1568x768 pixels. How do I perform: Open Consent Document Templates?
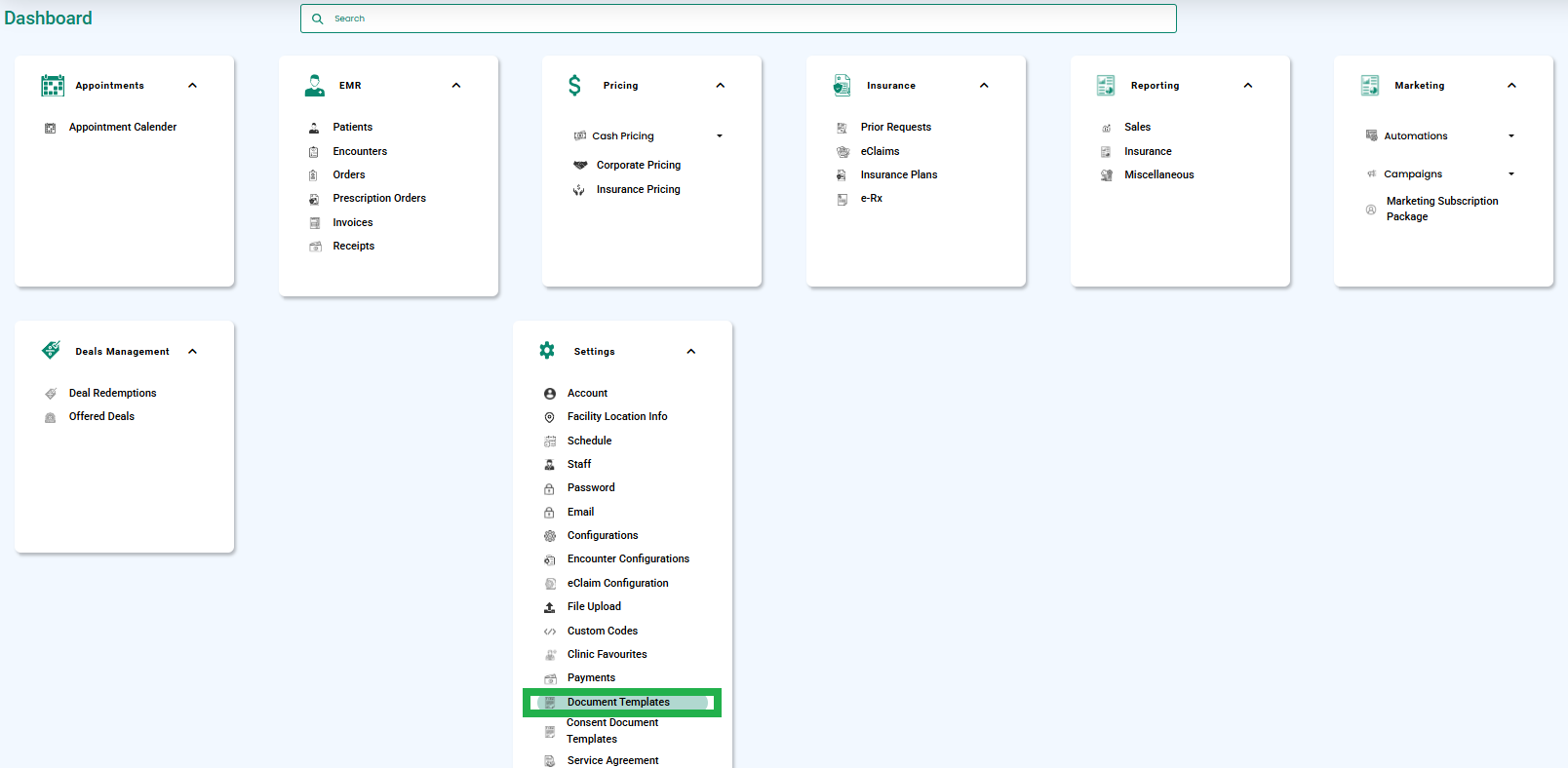click(612, 731)
